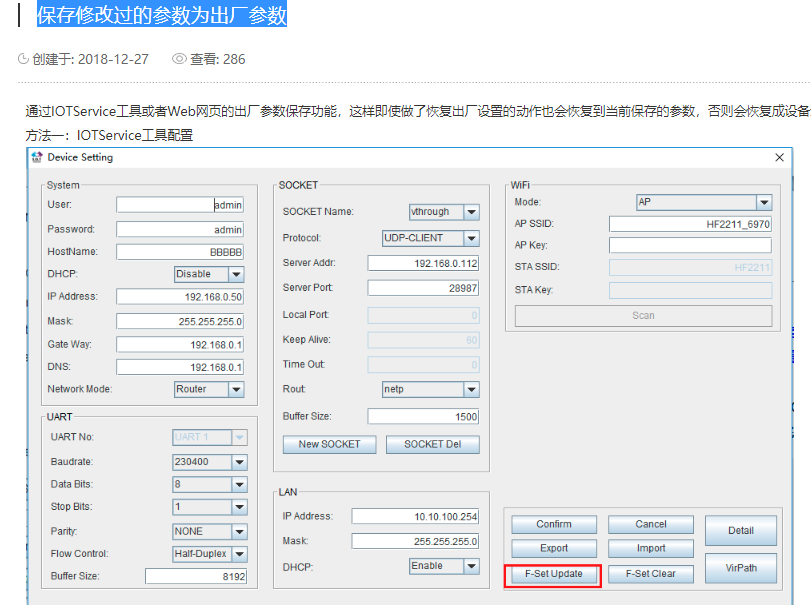Click the Cancel button

click(651, 524)
